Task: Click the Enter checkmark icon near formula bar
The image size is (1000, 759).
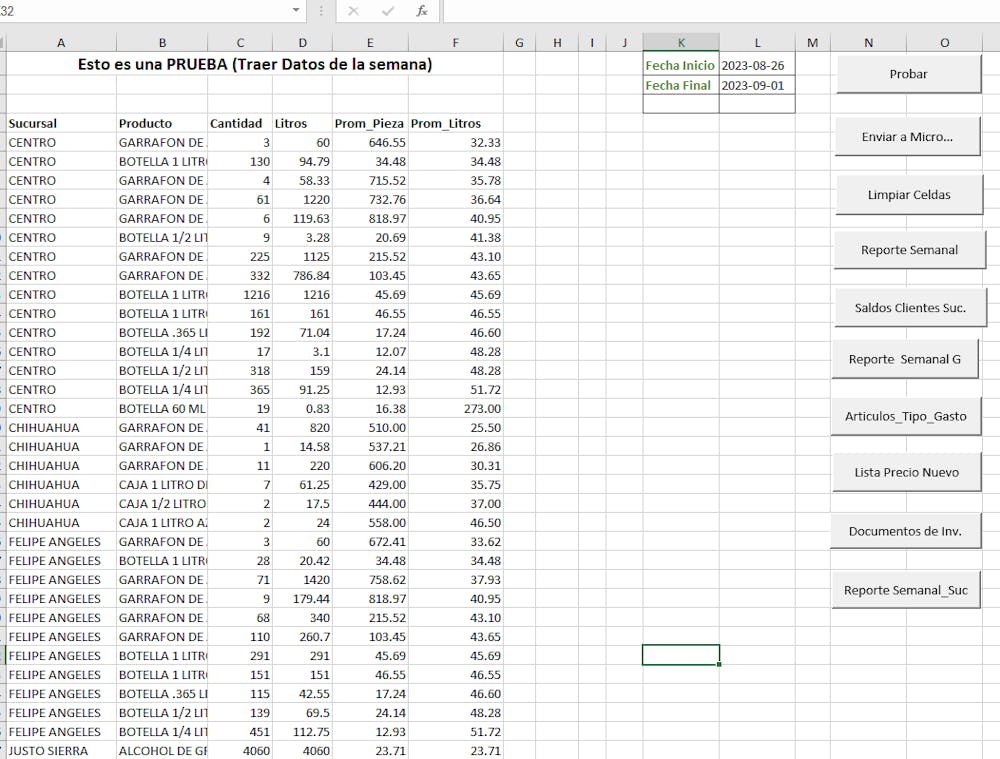Action: (x=387, y=11)
